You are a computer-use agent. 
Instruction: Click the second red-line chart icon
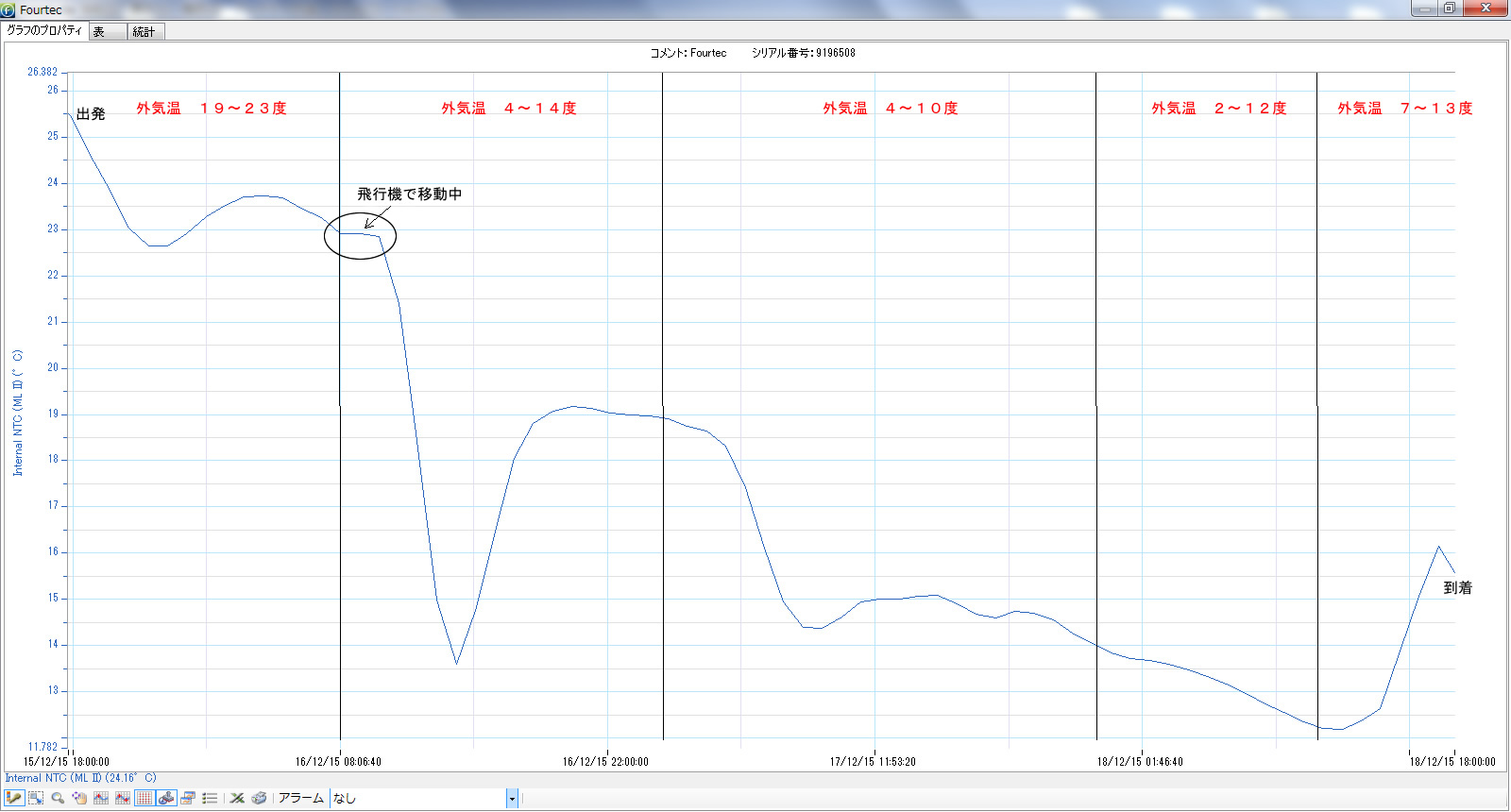point(123,798)
